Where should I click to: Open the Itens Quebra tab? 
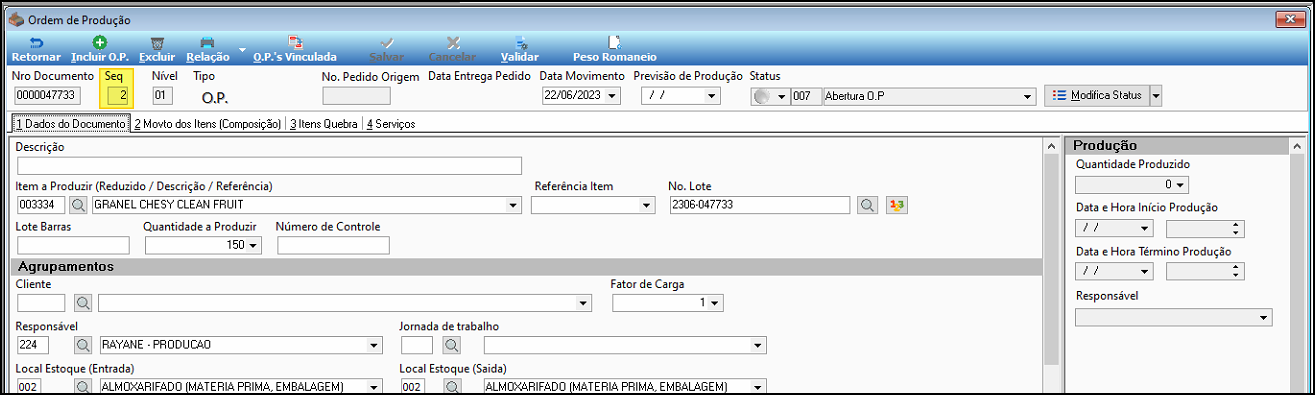(x=323, y=124)
